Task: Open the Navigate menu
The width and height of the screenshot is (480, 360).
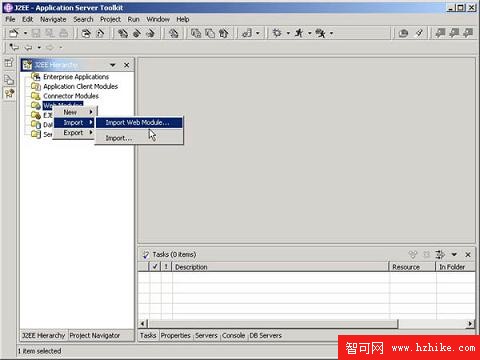Action: (53, 19)
